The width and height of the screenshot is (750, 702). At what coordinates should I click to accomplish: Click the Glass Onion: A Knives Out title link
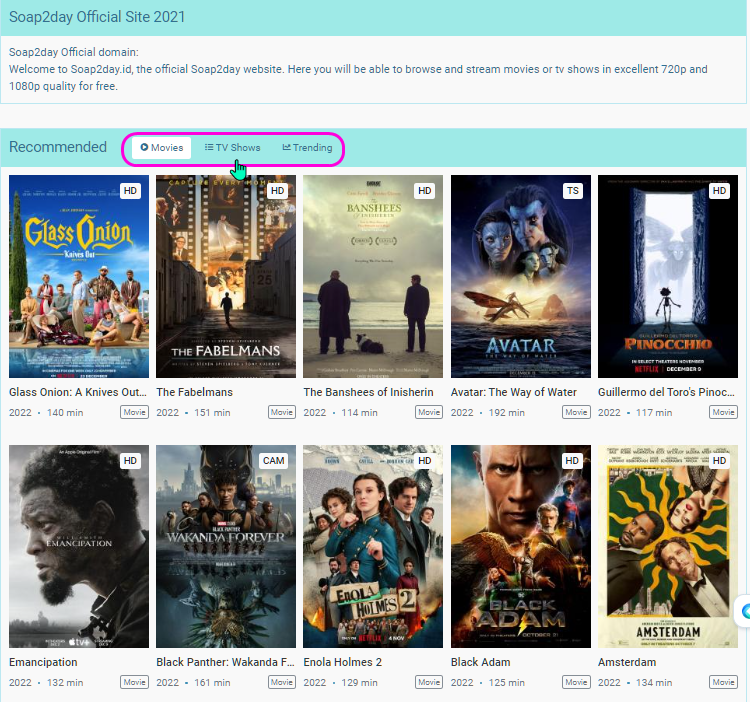[x=78, y=392]
